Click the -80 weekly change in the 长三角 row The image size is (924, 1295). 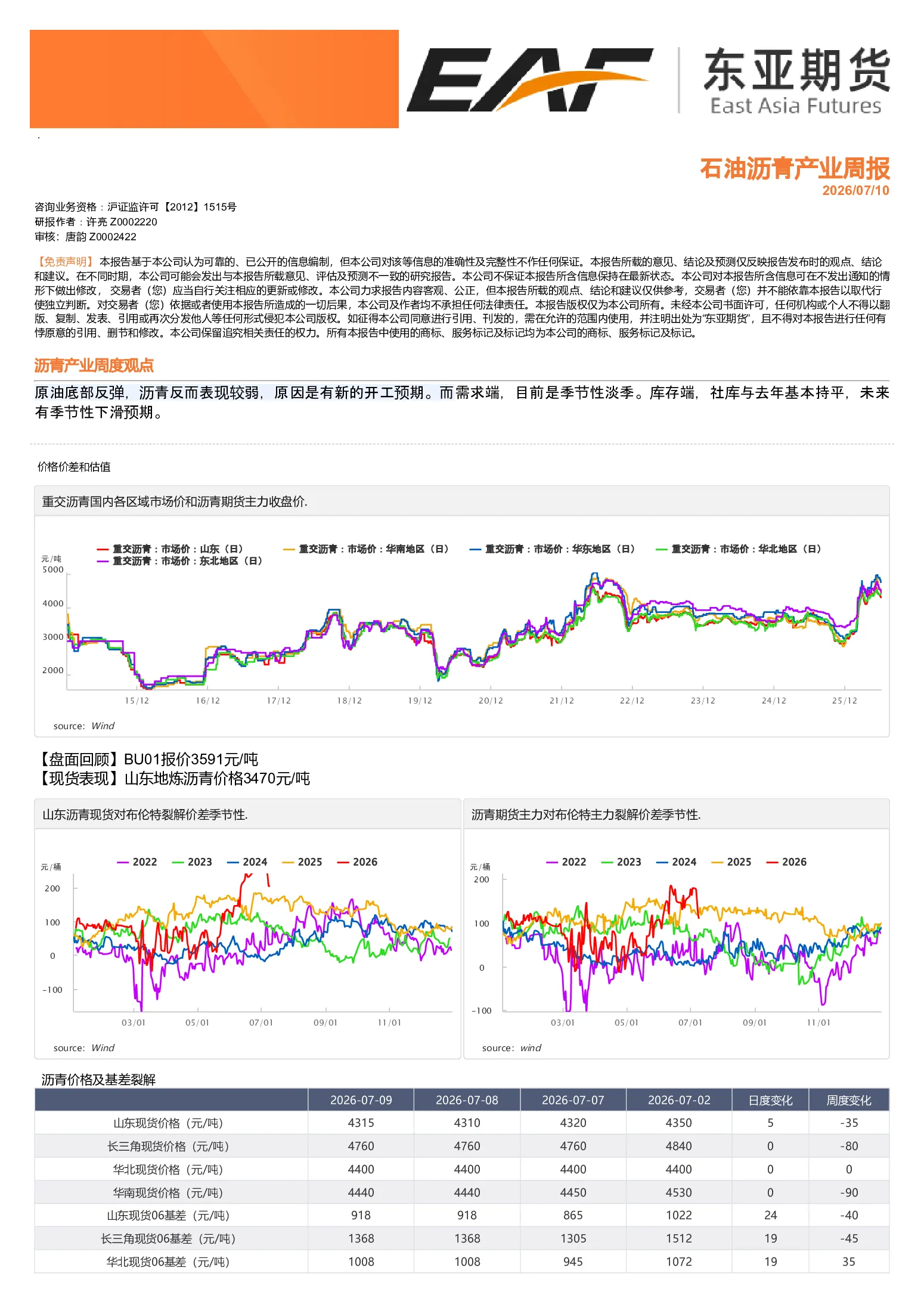coord(849,1147)
